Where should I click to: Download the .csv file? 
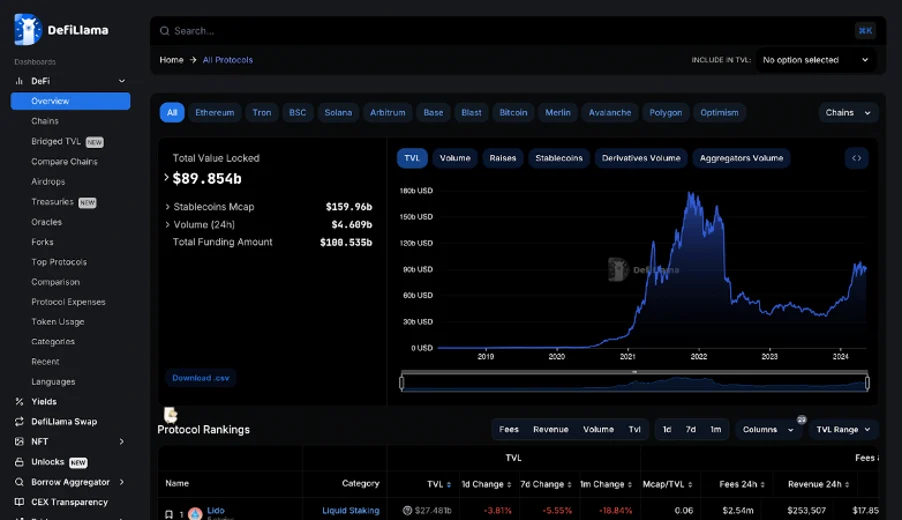click(201, 378)
